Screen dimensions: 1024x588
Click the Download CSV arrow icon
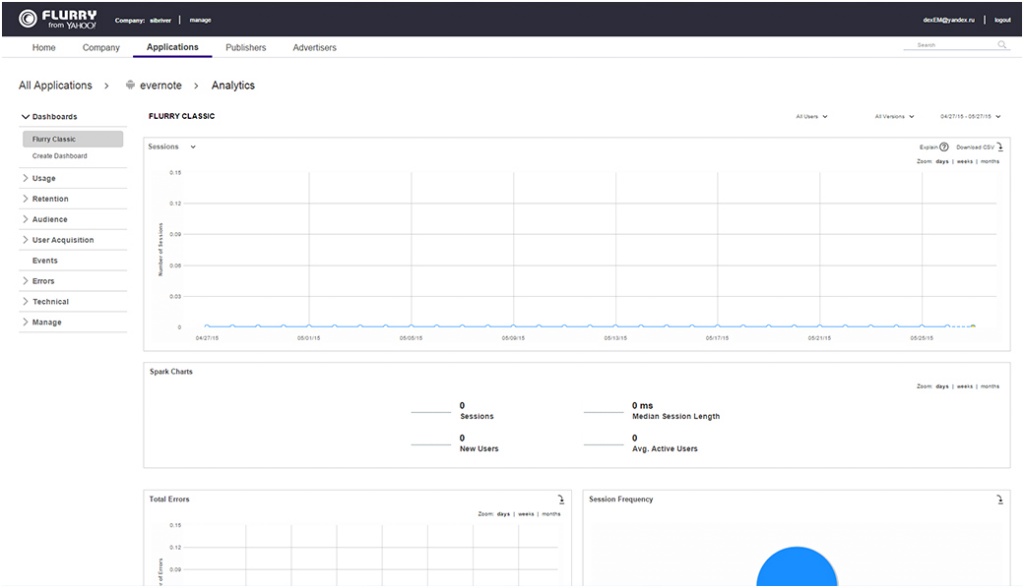[x=1000, y=147]
